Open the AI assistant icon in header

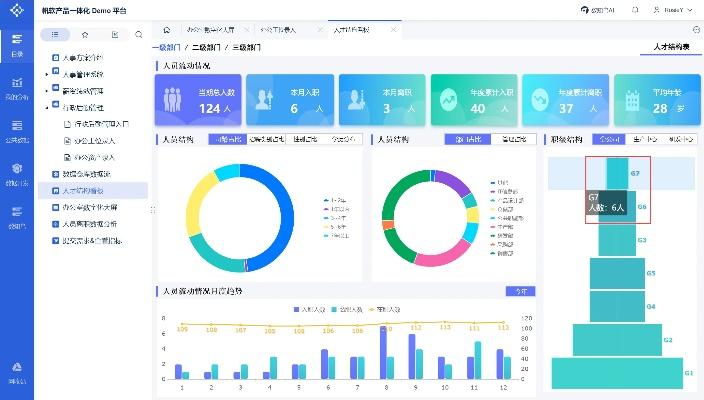point(597,9)
